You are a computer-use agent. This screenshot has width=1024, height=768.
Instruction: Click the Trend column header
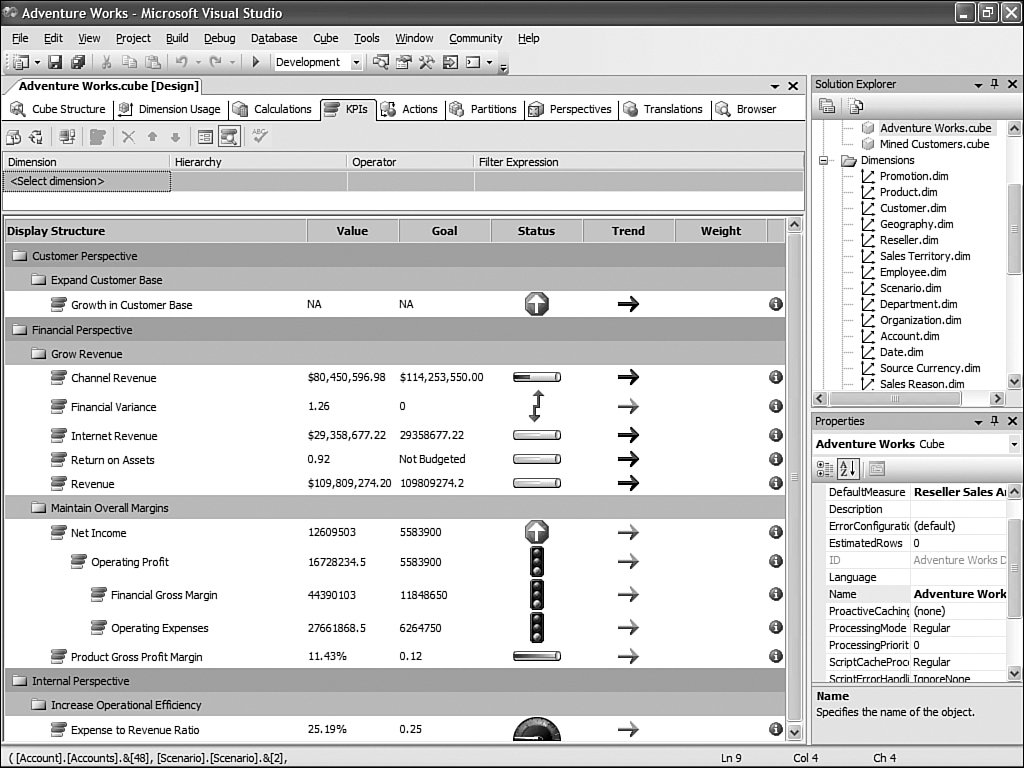tap(628, 231)
